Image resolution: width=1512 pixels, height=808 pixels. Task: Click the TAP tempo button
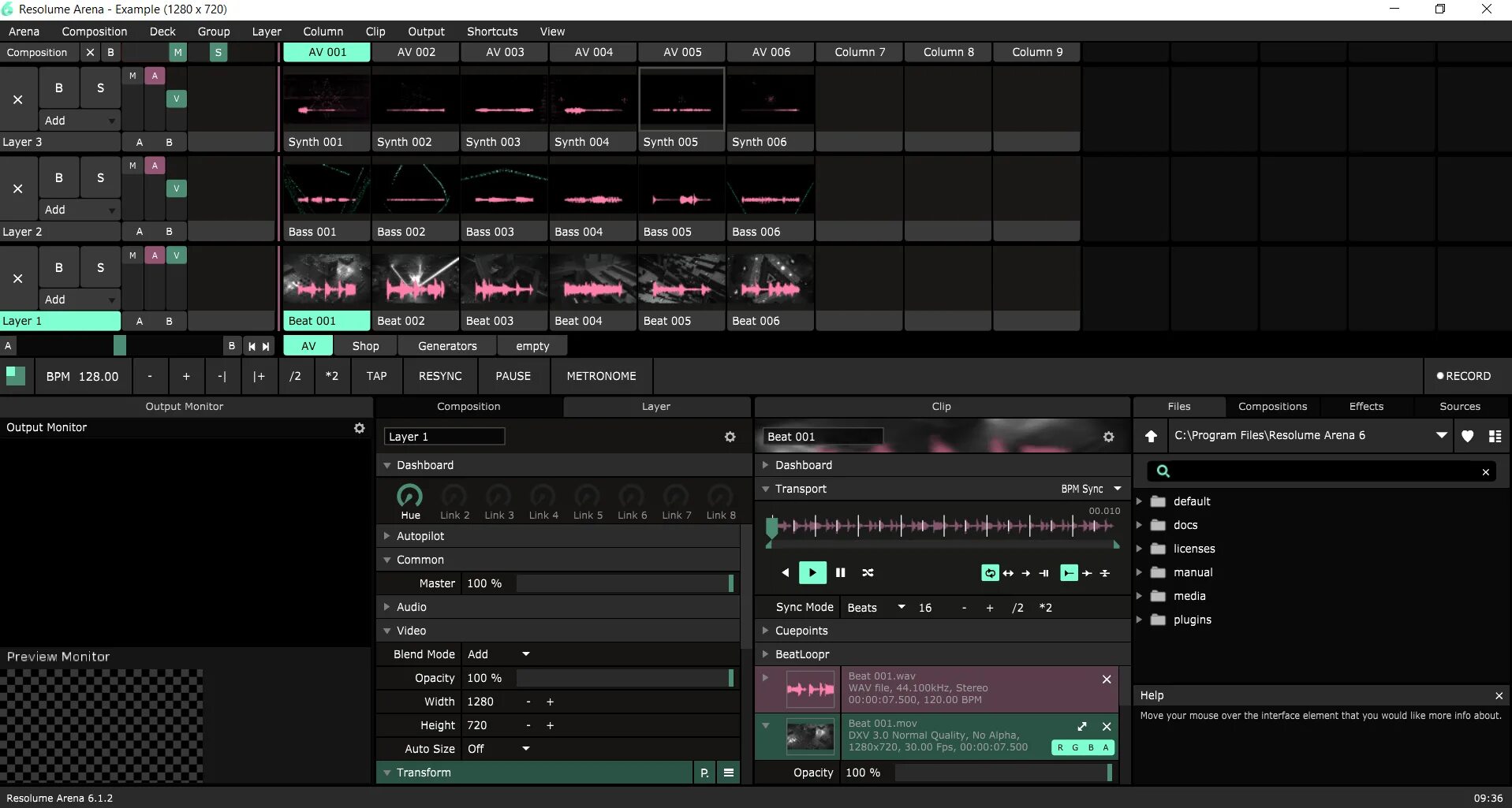[376, 376]
